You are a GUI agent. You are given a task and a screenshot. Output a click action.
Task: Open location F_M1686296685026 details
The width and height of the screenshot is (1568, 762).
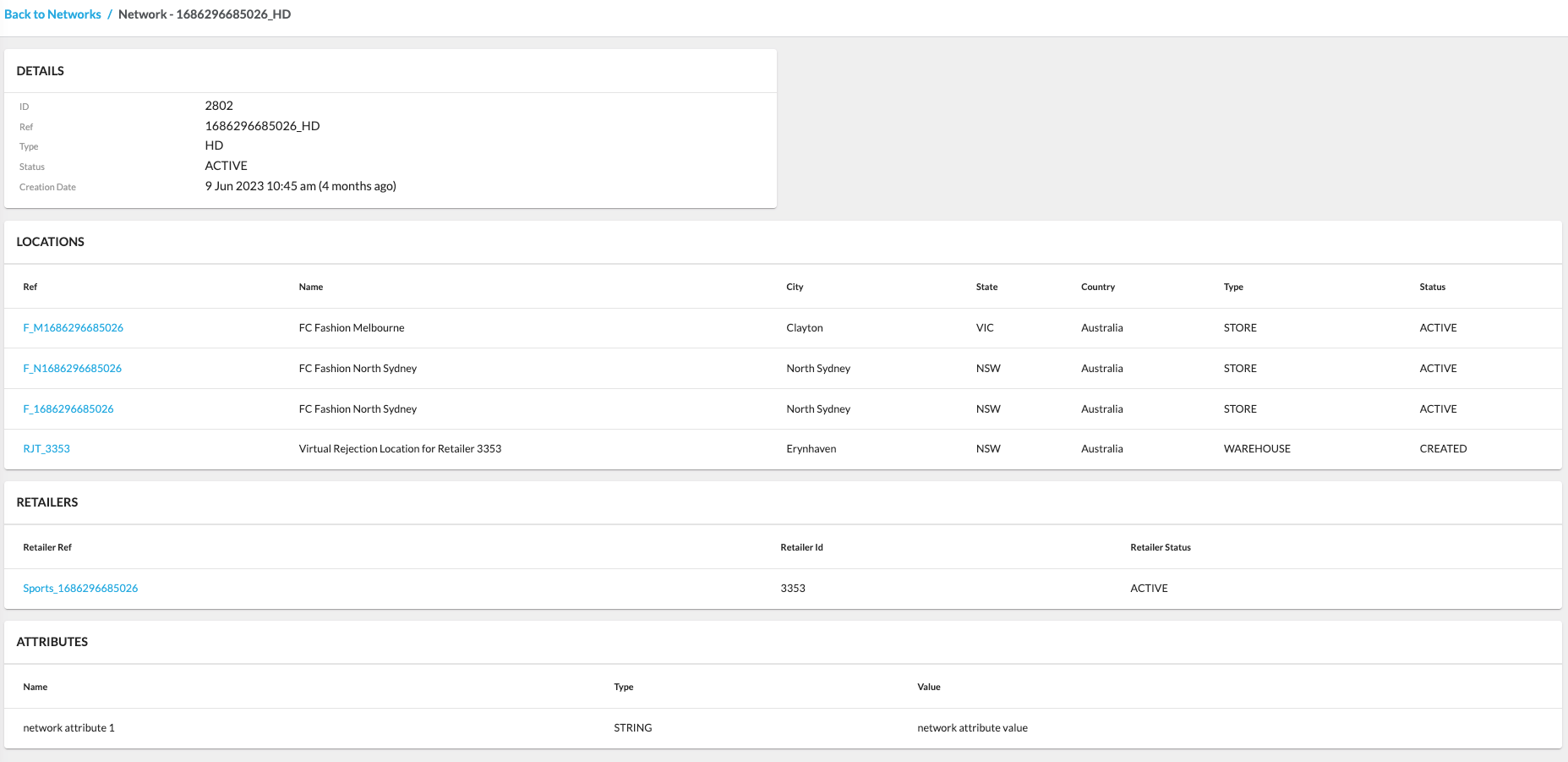(x=74, y=327)
